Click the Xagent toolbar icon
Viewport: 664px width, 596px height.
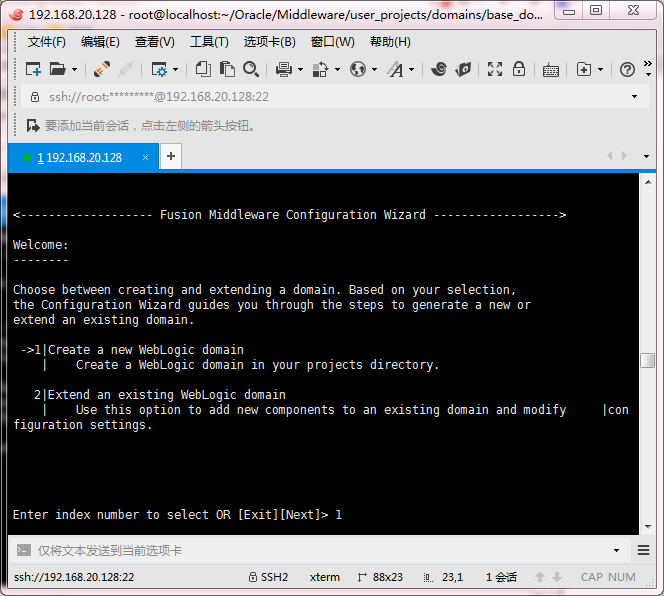click(463, 69)
